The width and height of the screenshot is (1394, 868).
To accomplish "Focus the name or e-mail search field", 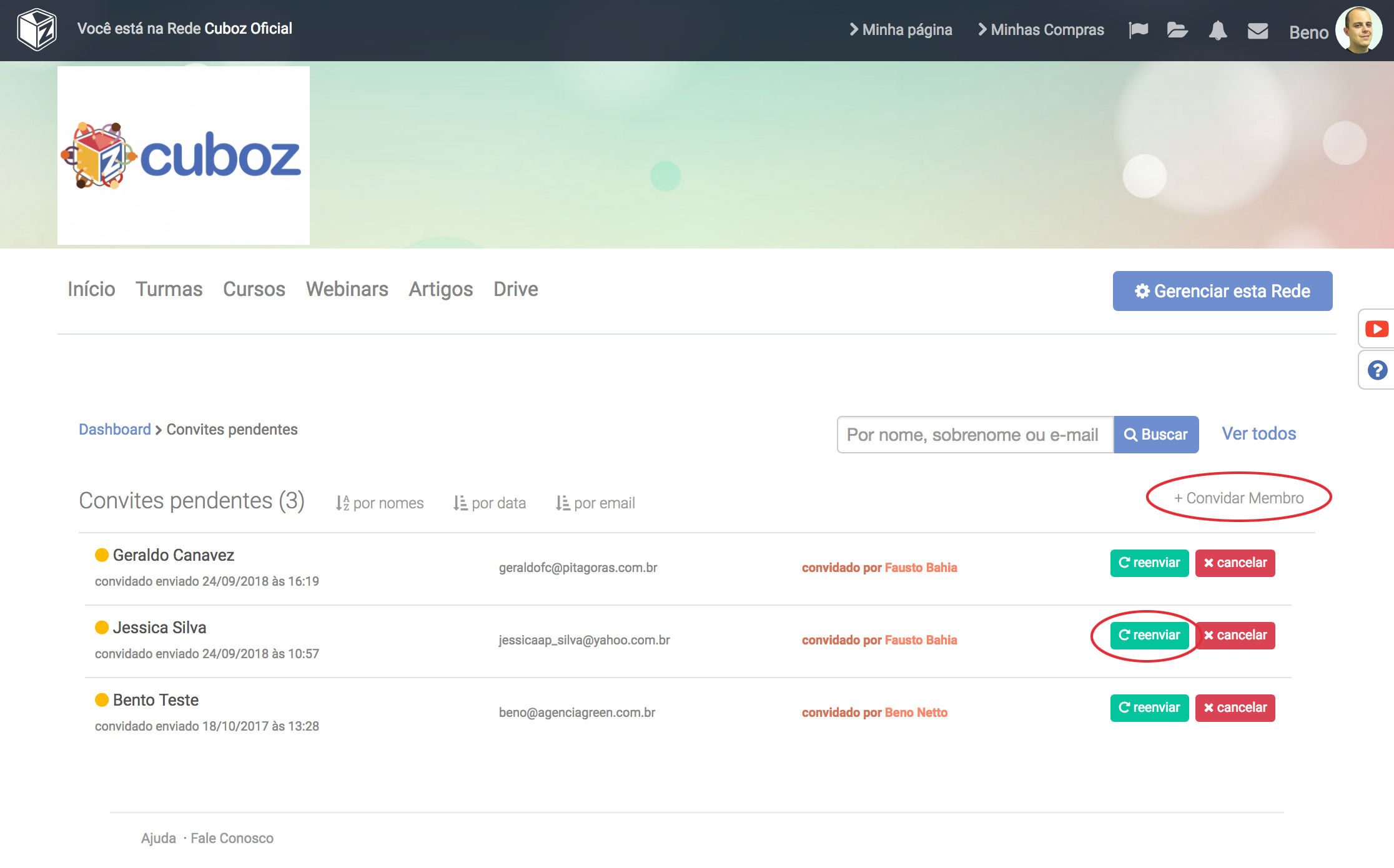I will point(974,435).
